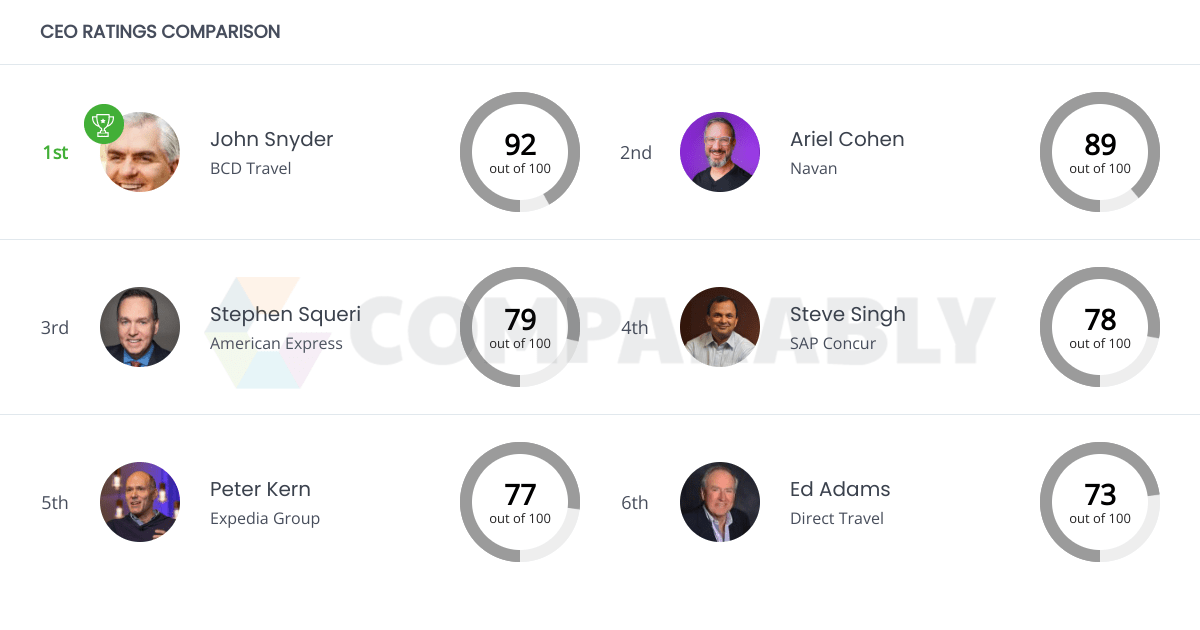Click the 89 out of 100 rating ring

click(x=1100, y=152)
